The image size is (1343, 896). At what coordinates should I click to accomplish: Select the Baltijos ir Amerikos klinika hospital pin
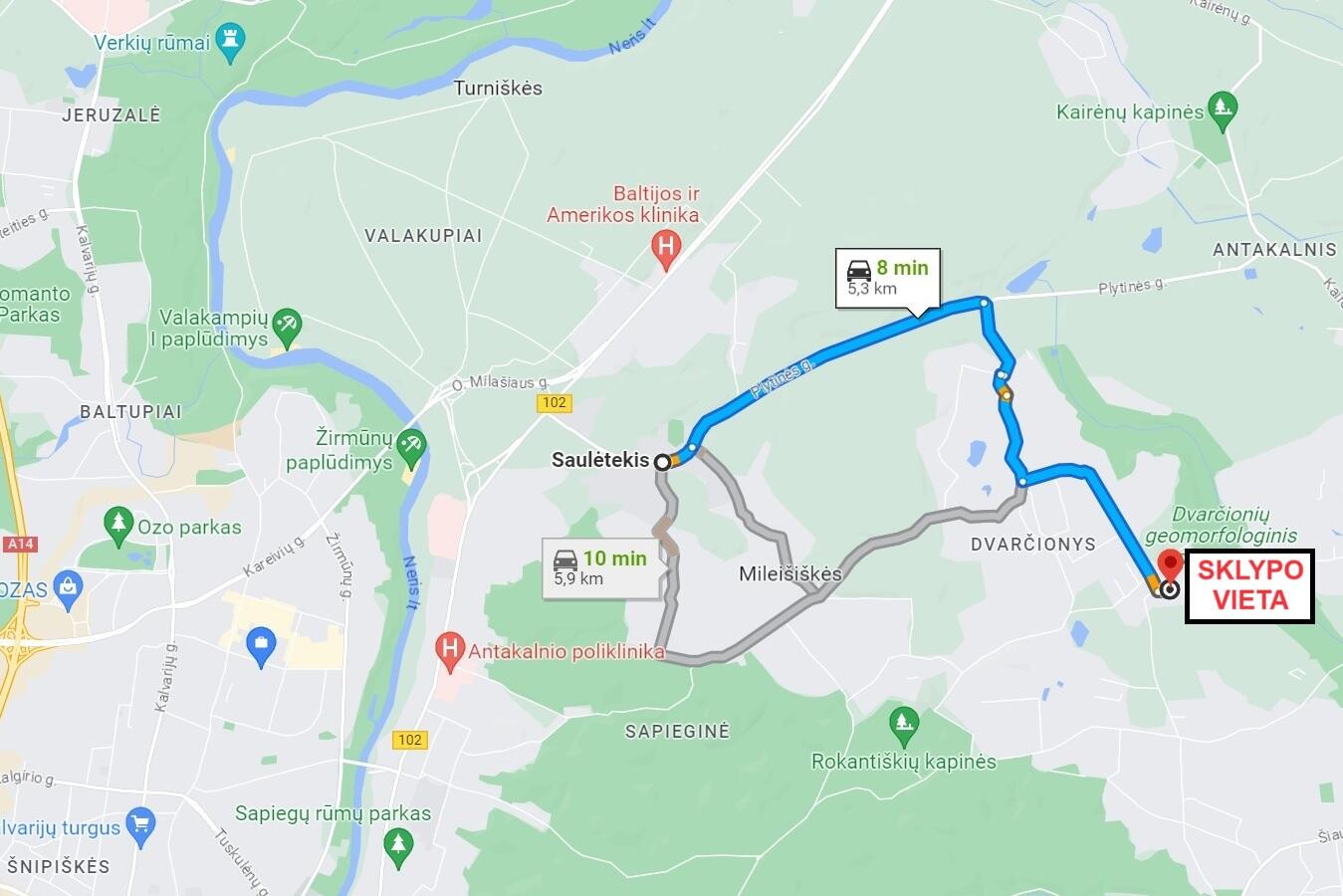[666, 250]
